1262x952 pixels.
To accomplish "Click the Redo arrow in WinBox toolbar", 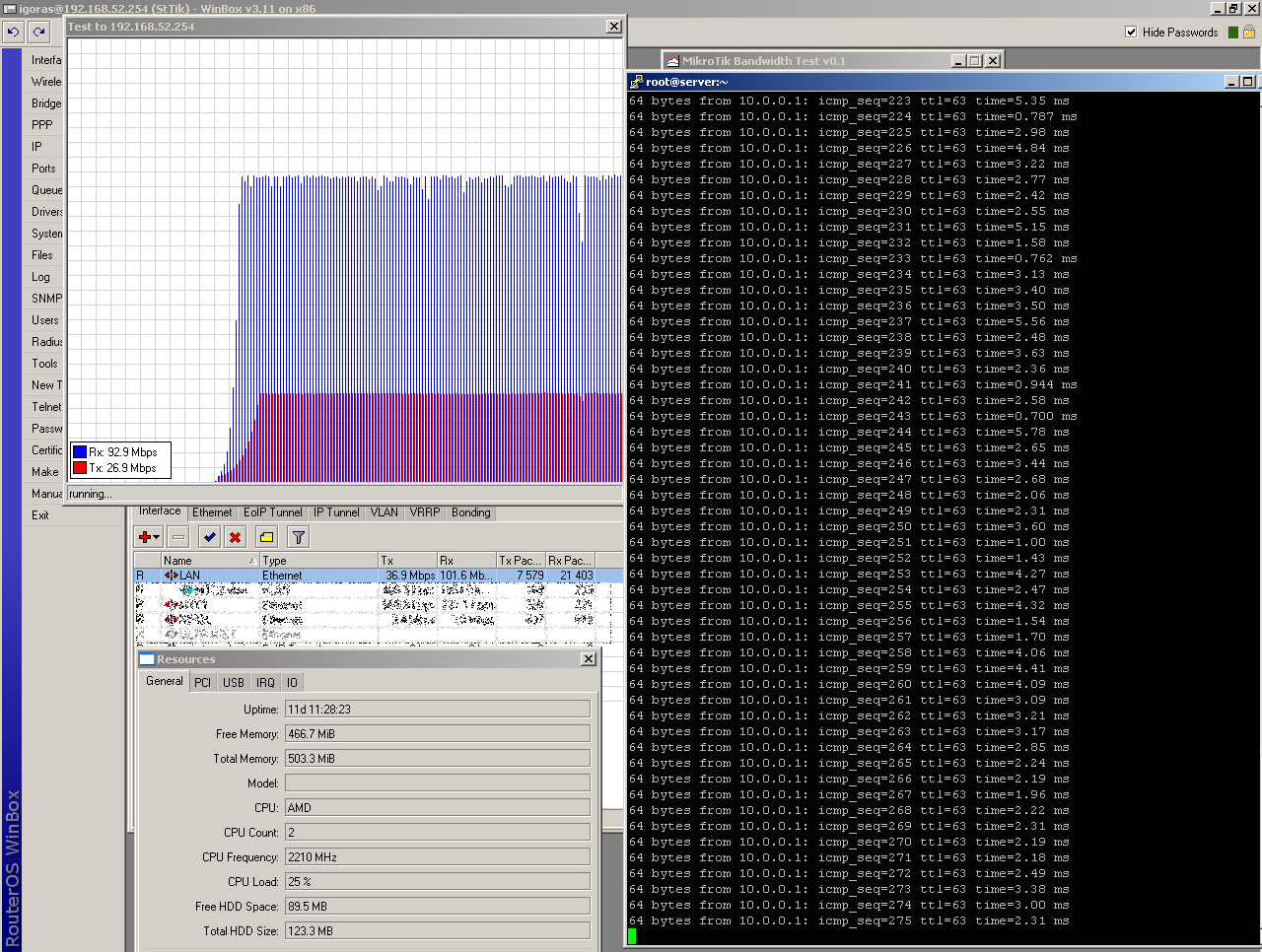I will click(x=37, y=32).
